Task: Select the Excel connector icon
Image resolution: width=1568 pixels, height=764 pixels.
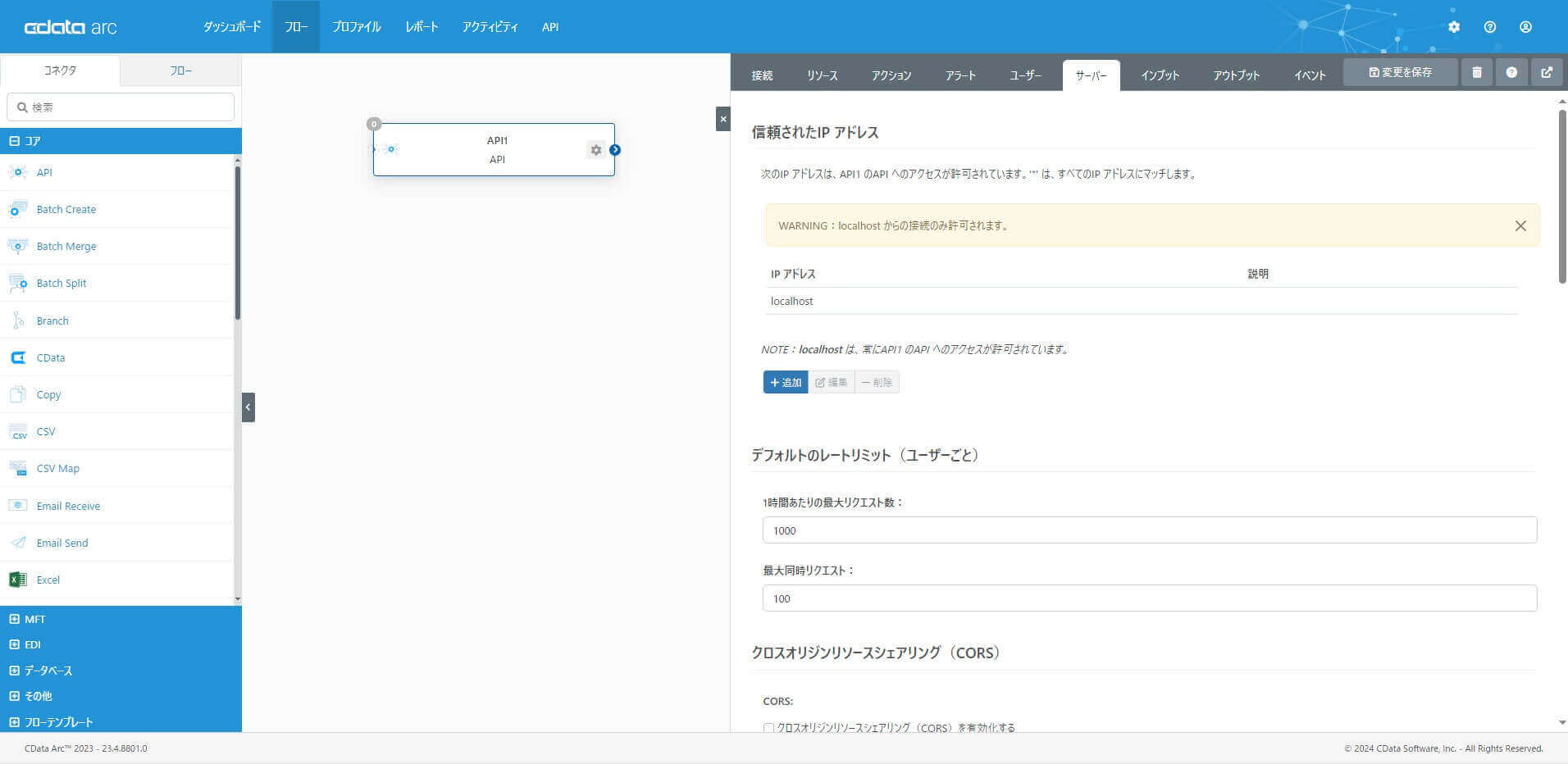Action: point(17,580)
